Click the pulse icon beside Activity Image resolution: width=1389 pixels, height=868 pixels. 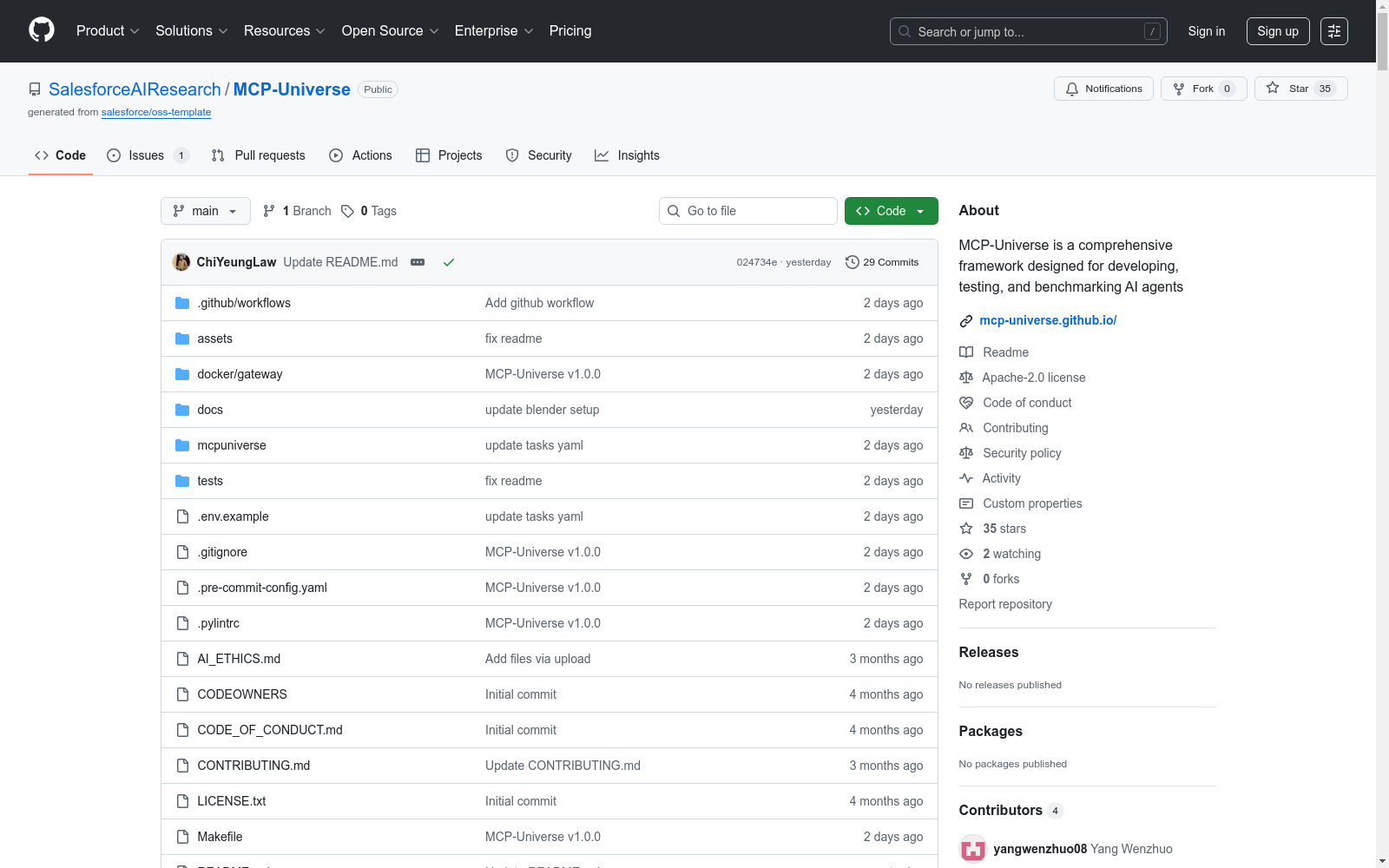[x=966, y=478]
